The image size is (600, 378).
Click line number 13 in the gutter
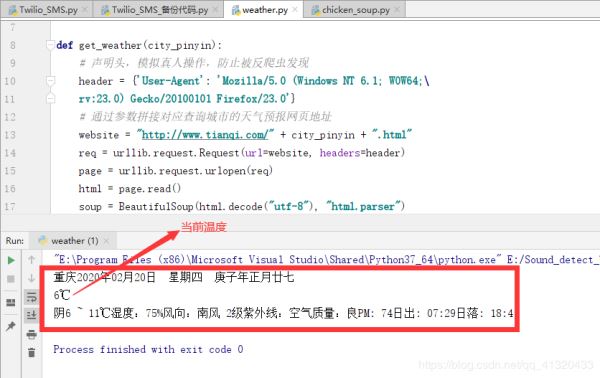pyautogui.click(x=10, y=135)
